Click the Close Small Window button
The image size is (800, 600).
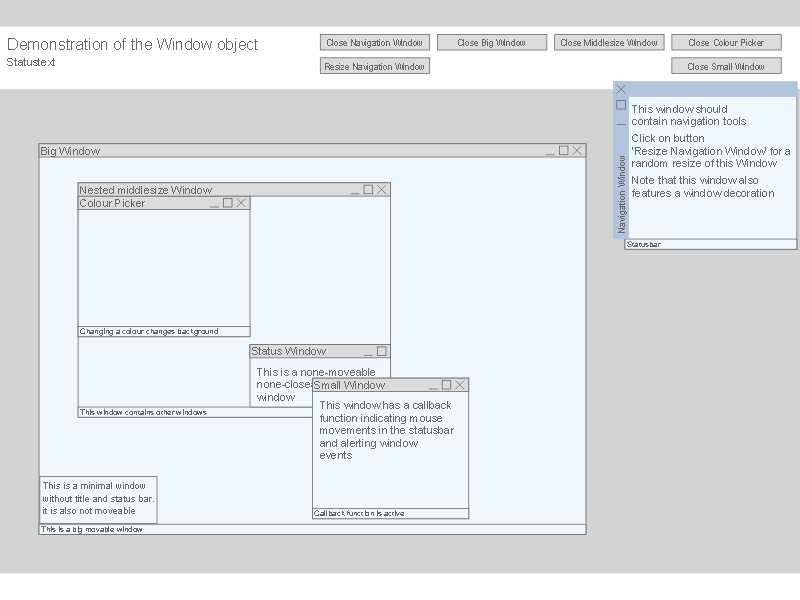[727, 66]
